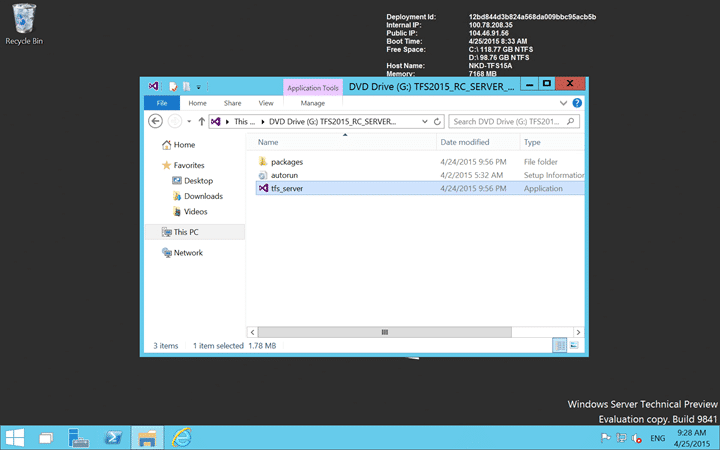
Task: Launch PowerShell from the taskbar
Action: click(113, 438)
